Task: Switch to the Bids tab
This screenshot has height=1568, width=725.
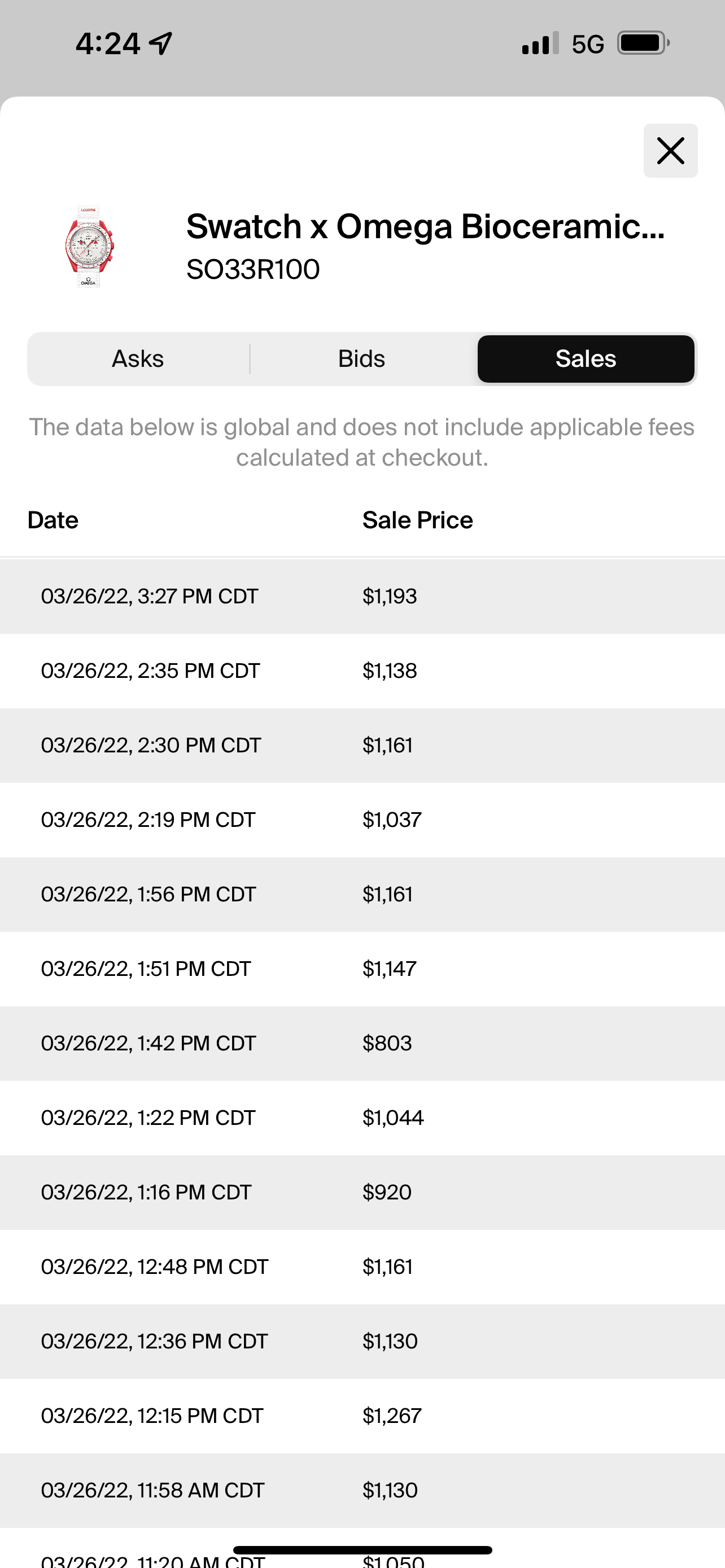Action: click(361, 359)
